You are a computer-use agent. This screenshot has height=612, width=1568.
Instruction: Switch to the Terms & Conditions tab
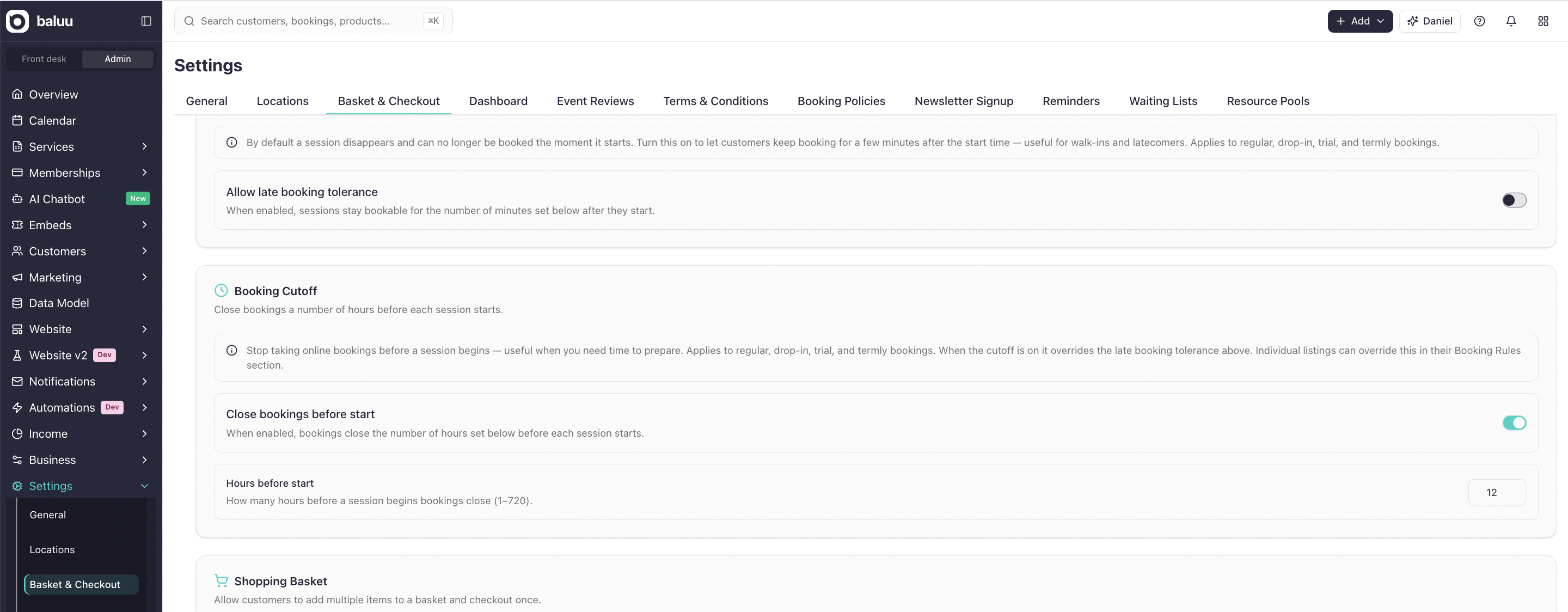coord(716,101)
